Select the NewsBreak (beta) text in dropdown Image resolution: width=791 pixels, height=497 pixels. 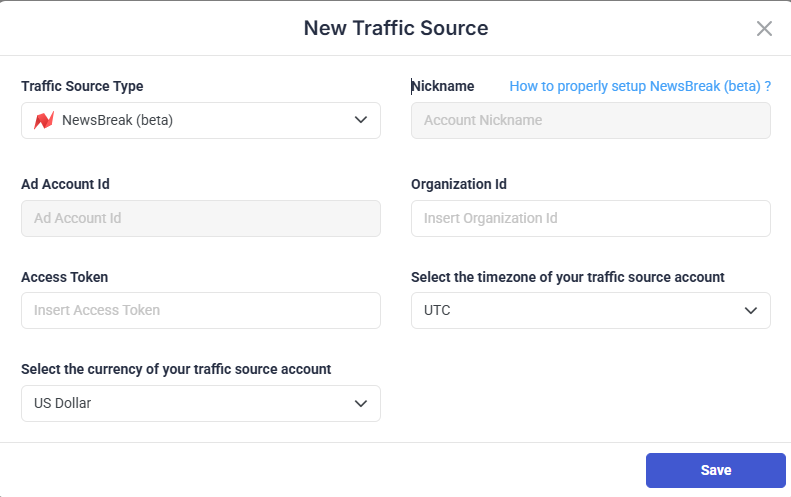click(x=117, y=121)
